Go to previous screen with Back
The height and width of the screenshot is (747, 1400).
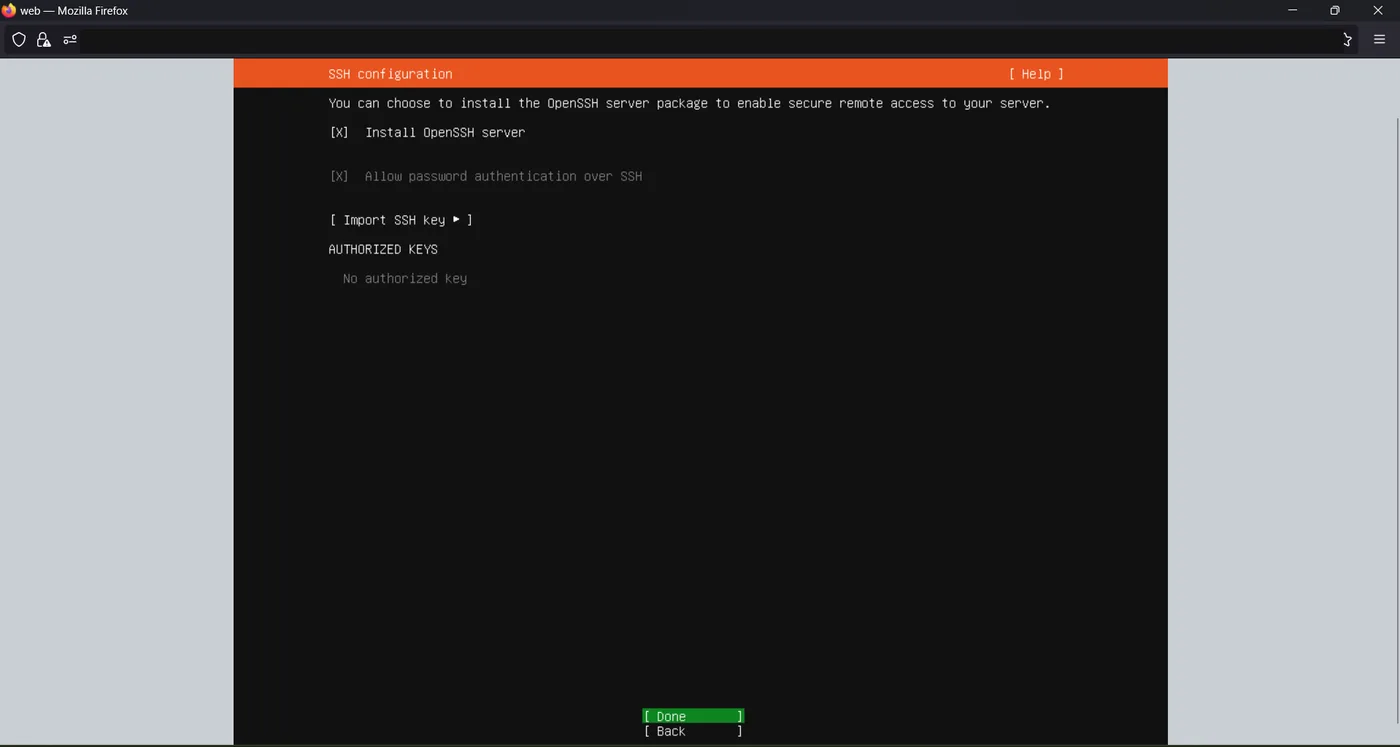coord(693,731)
